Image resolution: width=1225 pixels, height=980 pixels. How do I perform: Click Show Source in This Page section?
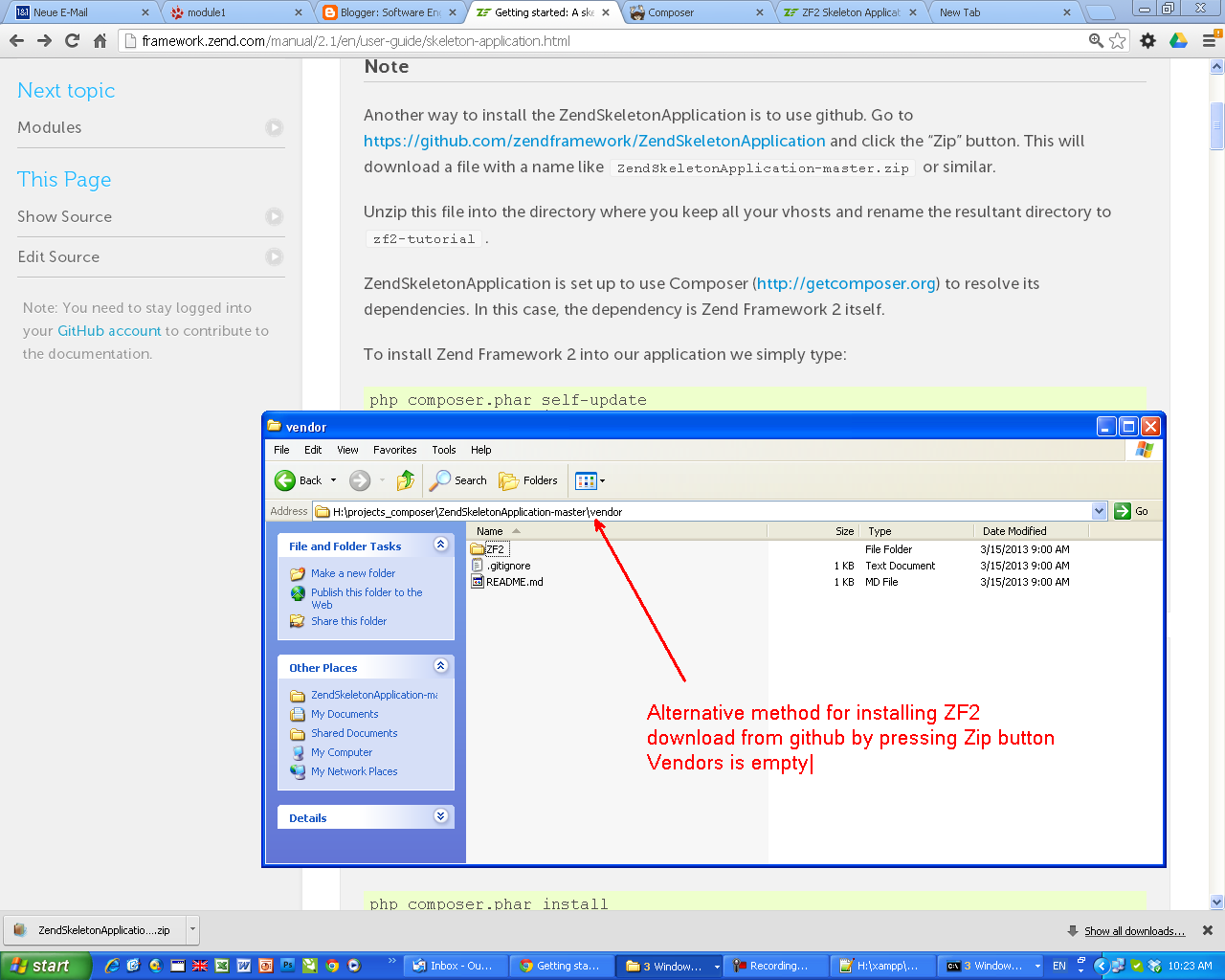(150, 216)
